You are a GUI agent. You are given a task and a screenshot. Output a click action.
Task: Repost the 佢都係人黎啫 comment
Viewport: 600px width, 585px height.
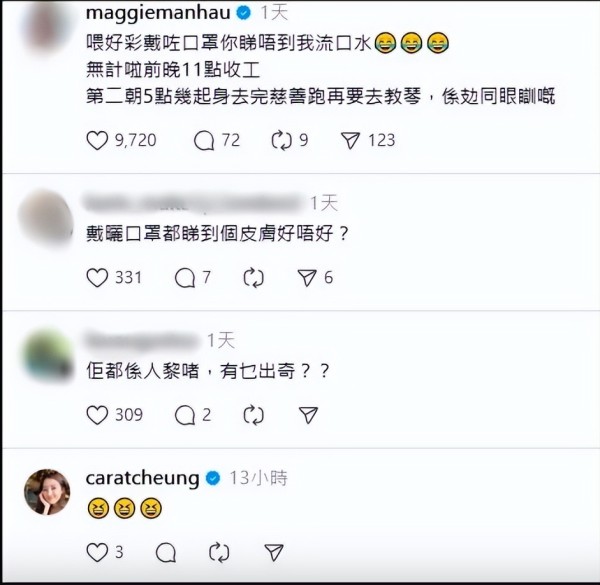tap(254, 415)
